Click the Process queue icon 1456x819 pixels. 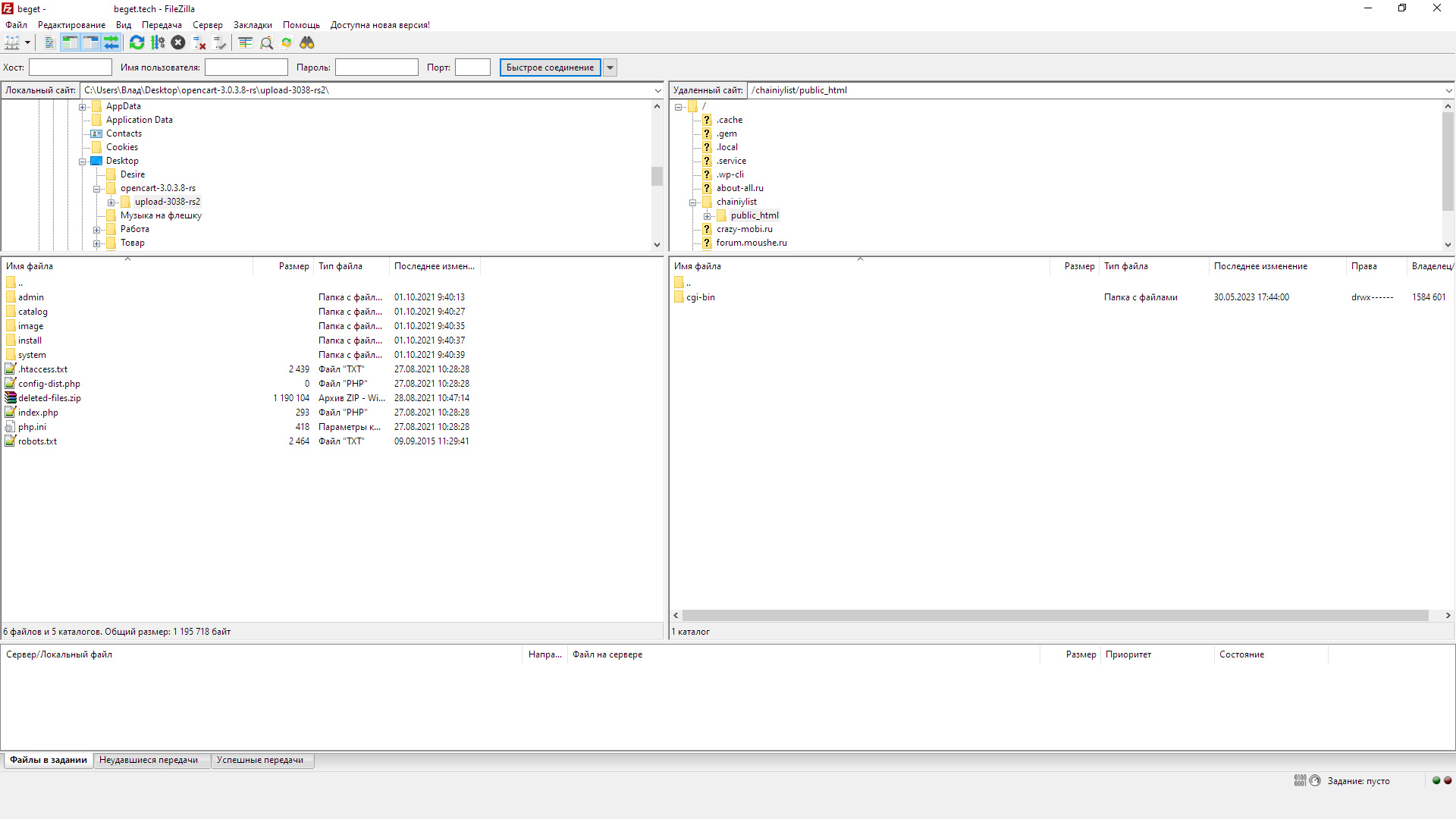point(158,43)
